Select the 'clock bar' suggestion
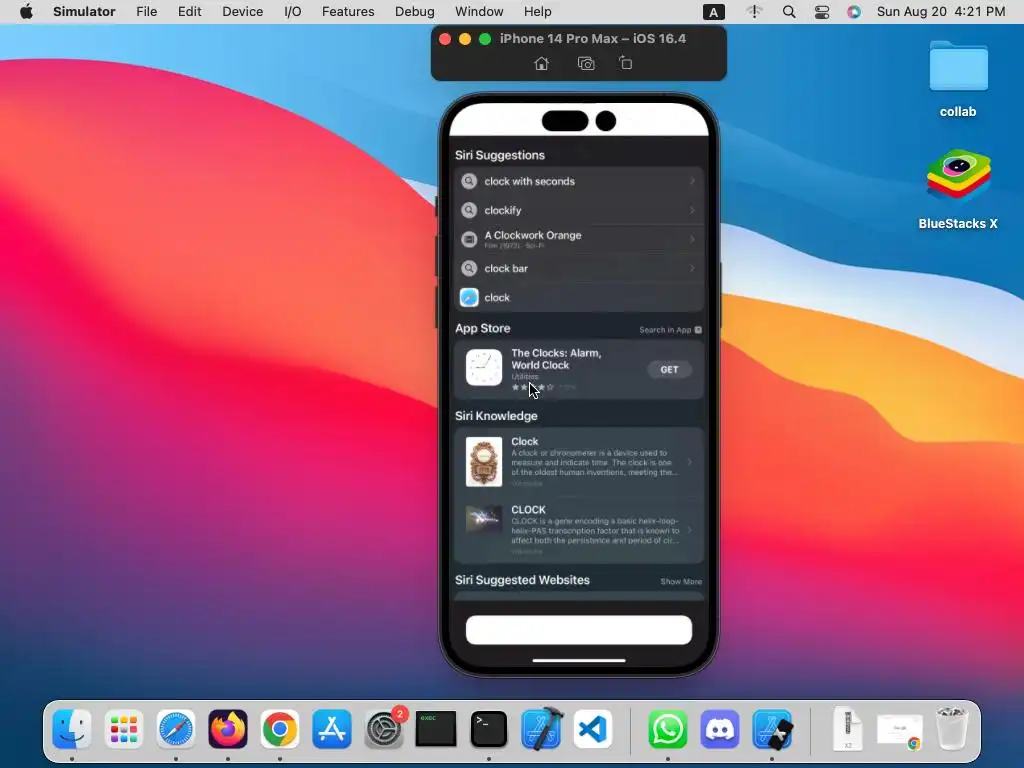1024x768 pixels. (x=579, y=268)
